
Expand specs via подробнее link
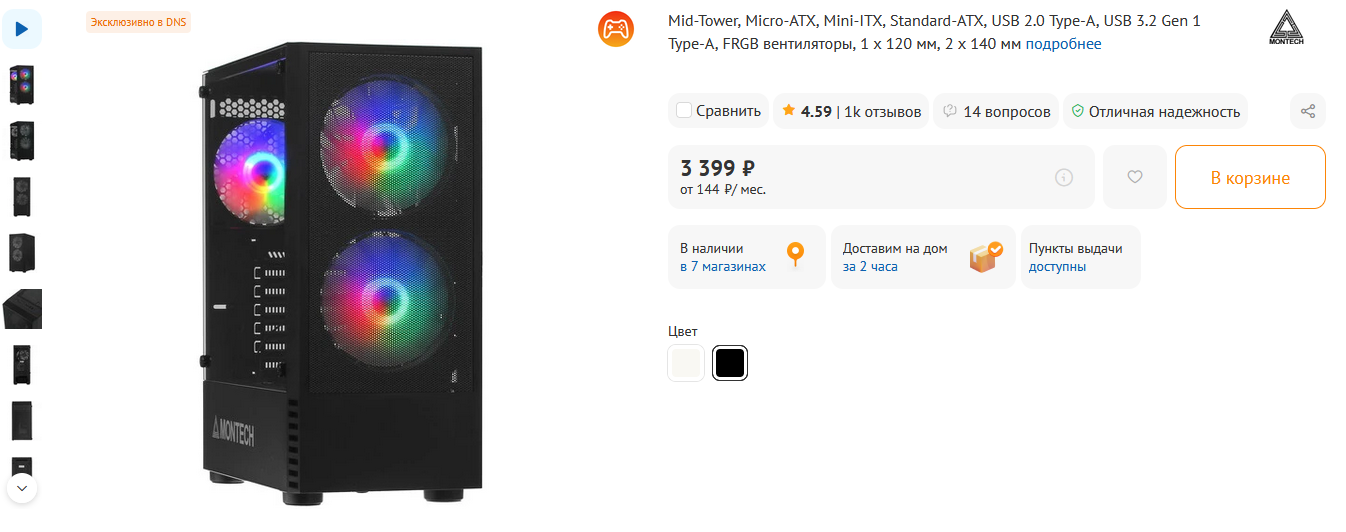[x=1063, y=44]
